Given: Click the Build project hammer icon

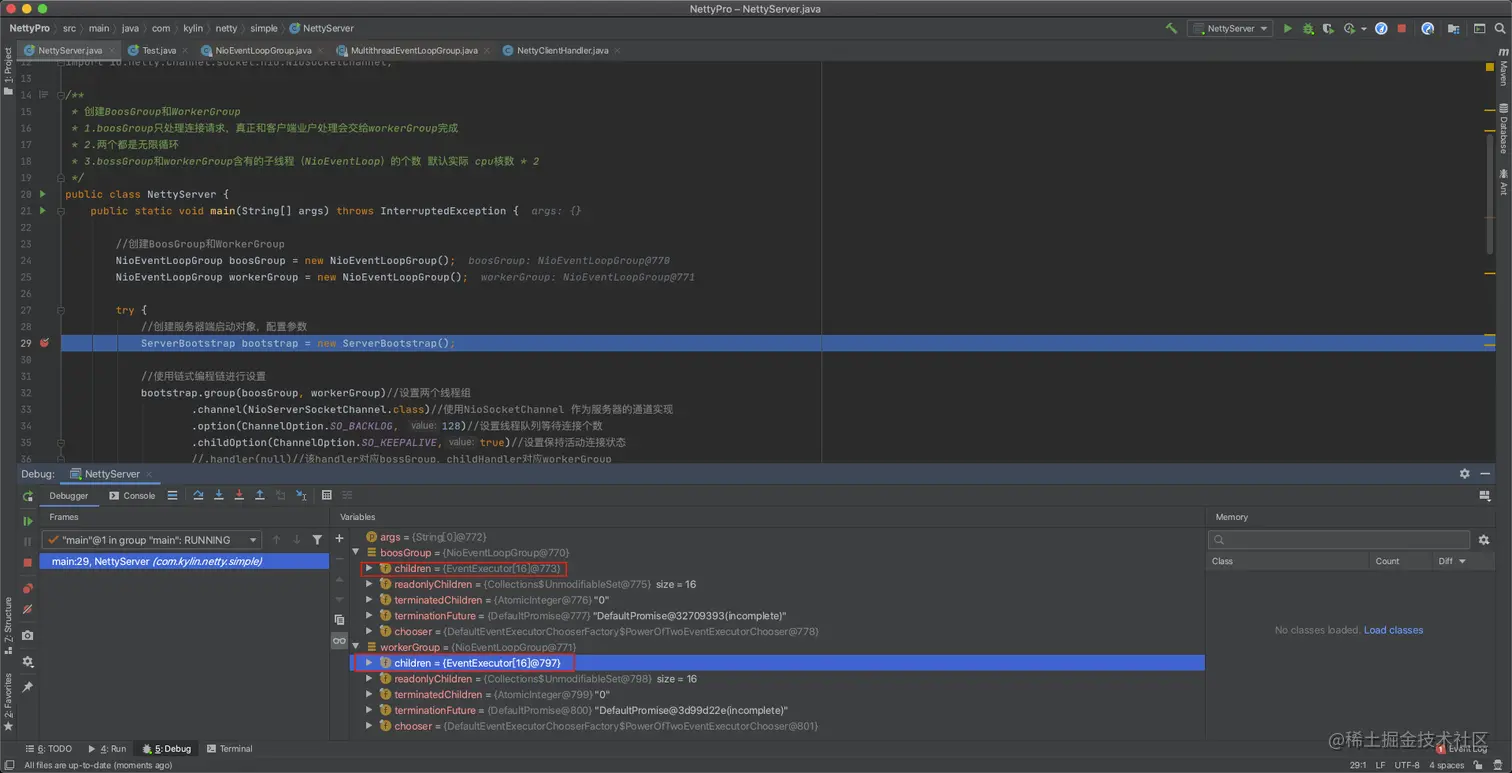Looking at the screenshot, I should click(1171, 28).
